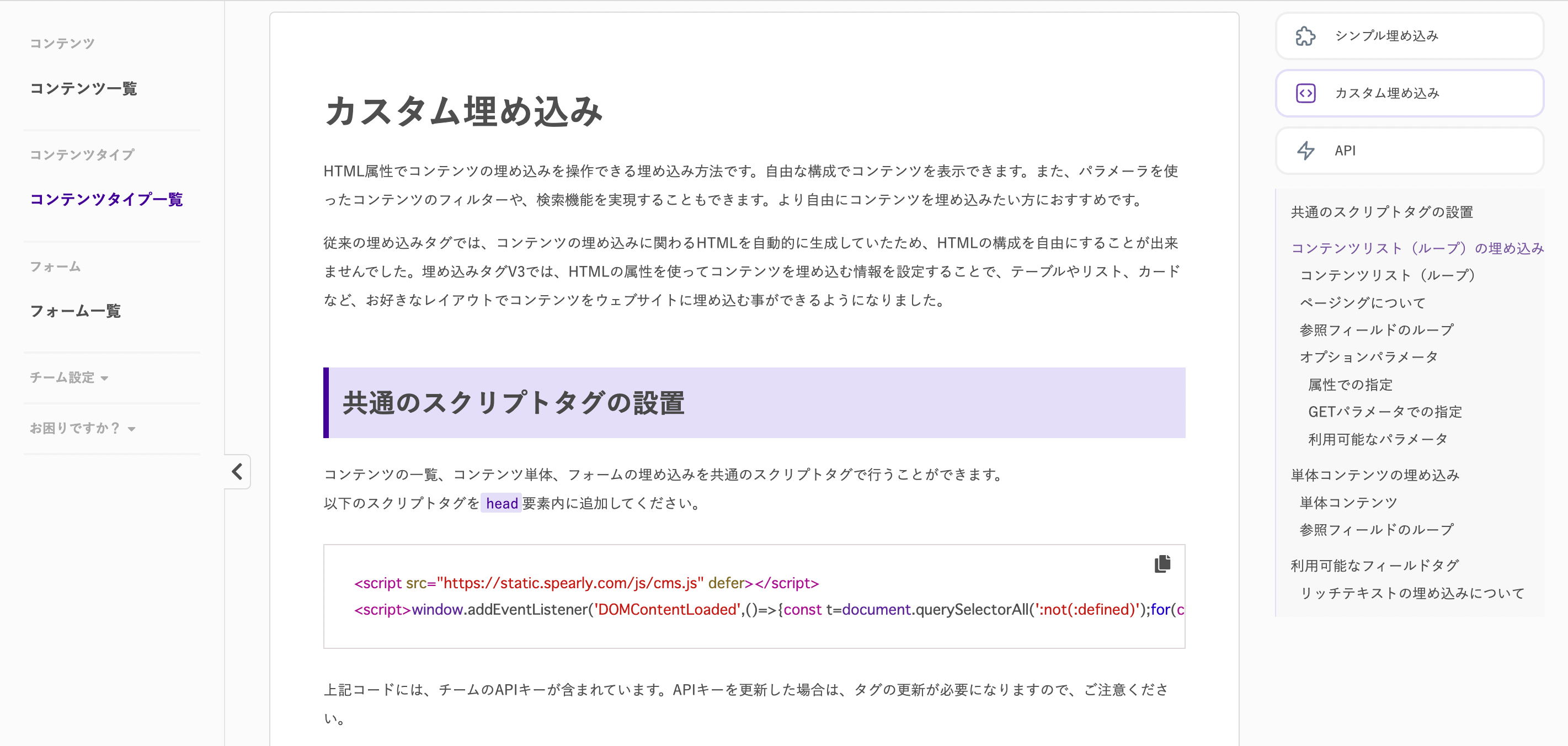Image resolution: width=1568 pixels, height=746 pixels.
Task: Open コンテンツタイプ一覧 in sidebar
Action: pyautogui.click(x=106, y=199)
